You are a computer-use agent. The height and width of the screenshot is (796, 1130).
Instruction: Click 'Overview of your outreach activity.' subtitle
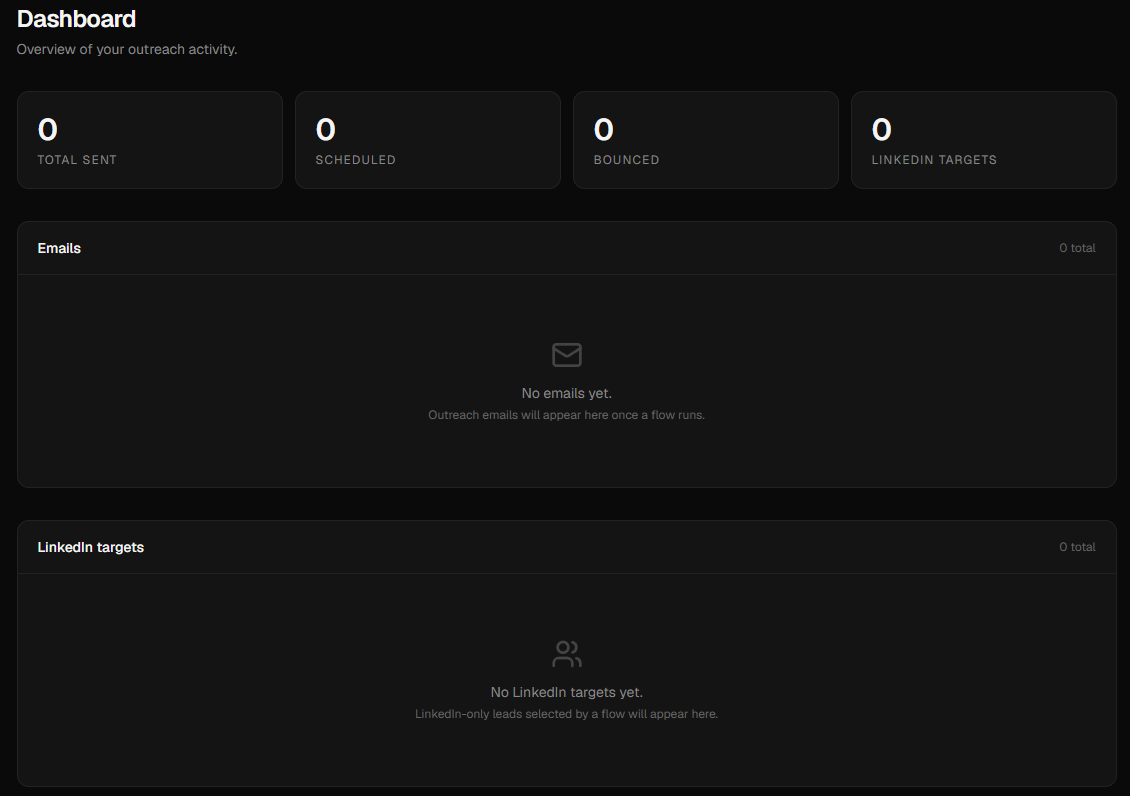coord(127,49)
